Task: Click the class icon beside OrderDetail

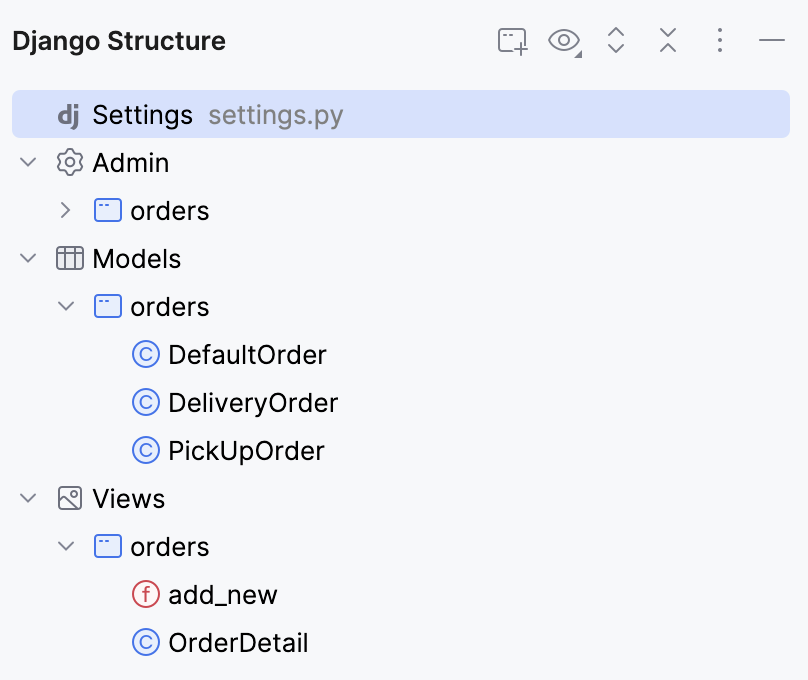Action: pyautogui.click(x=145, y=642)
